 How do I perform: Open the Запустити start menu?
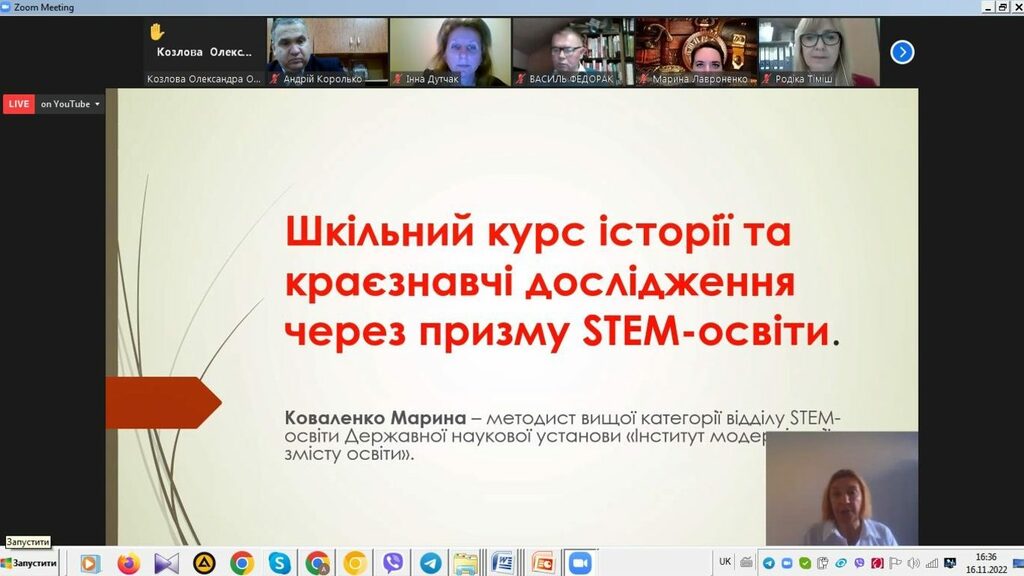[29, 563]
